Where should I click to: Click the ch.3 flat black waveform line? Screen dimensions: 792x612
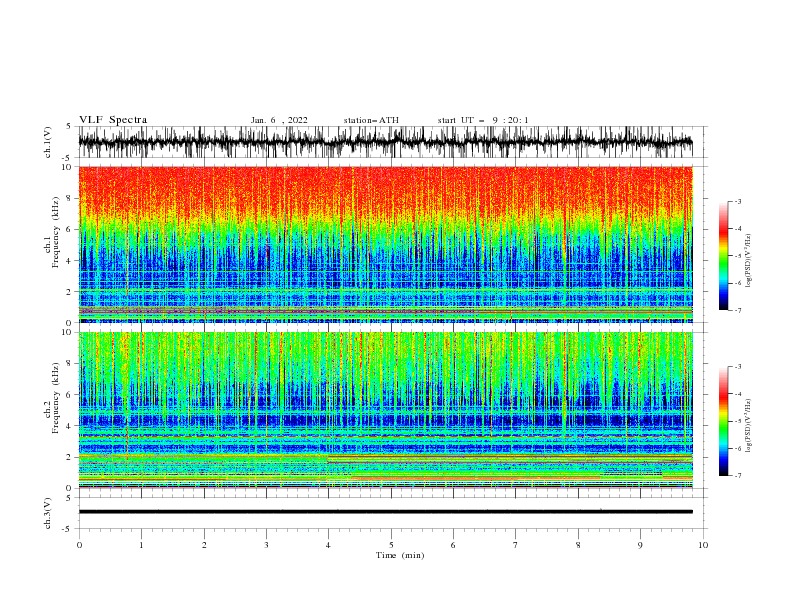click(385, 512)
